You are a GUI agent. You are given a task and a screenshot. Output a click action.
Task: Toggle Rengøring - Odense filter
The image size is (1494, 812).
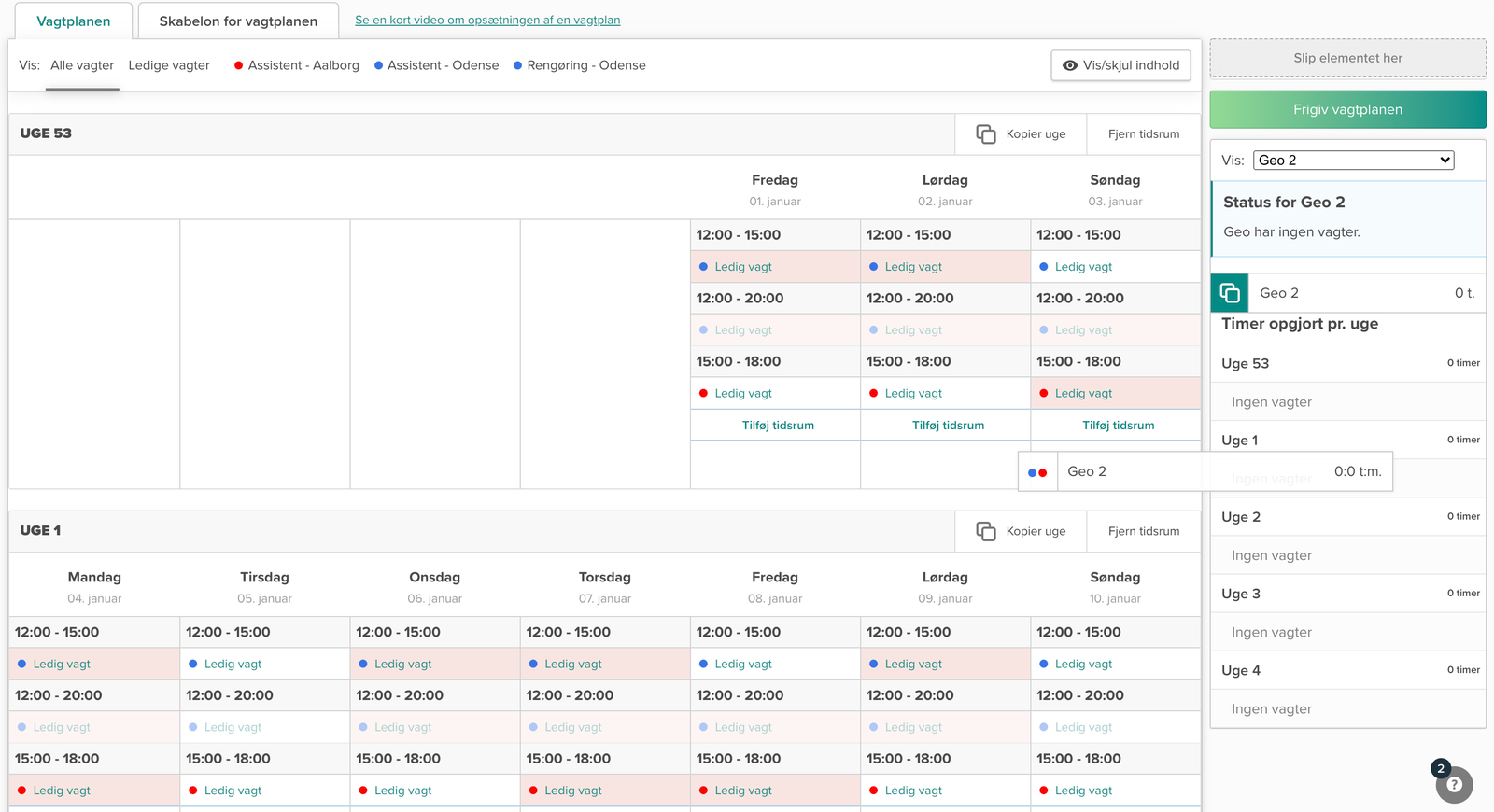click(579, 65)
